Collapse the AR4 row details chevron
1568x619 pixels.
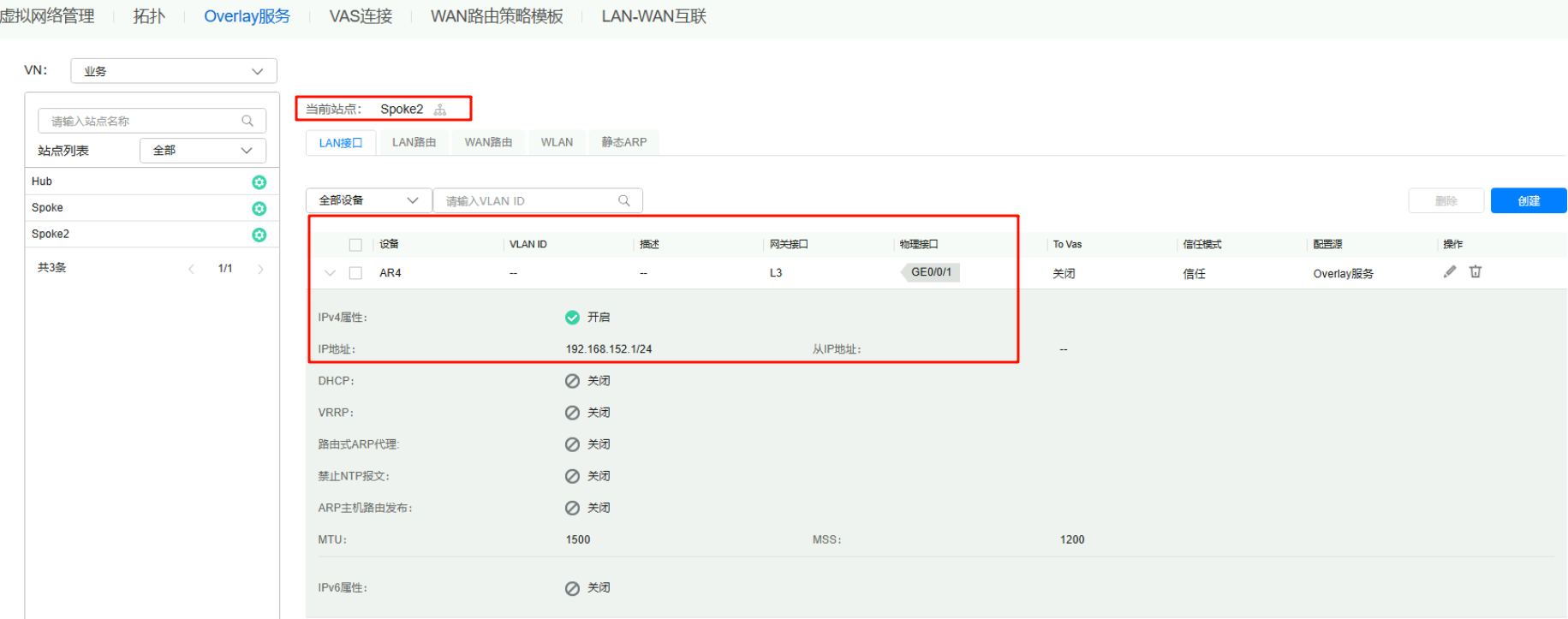pos(330,273)
